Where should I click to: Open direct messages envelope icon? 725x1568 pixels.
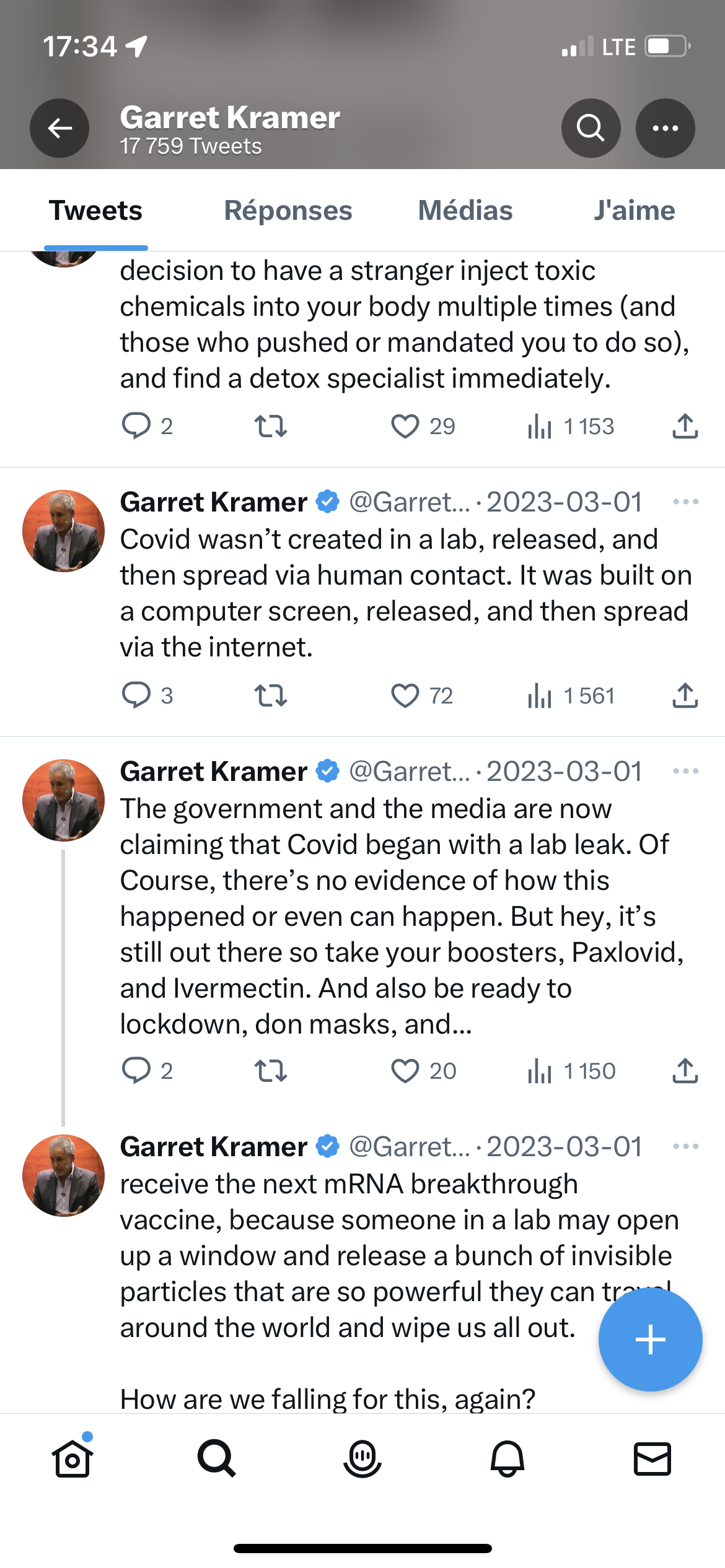tap(652, 1458)
